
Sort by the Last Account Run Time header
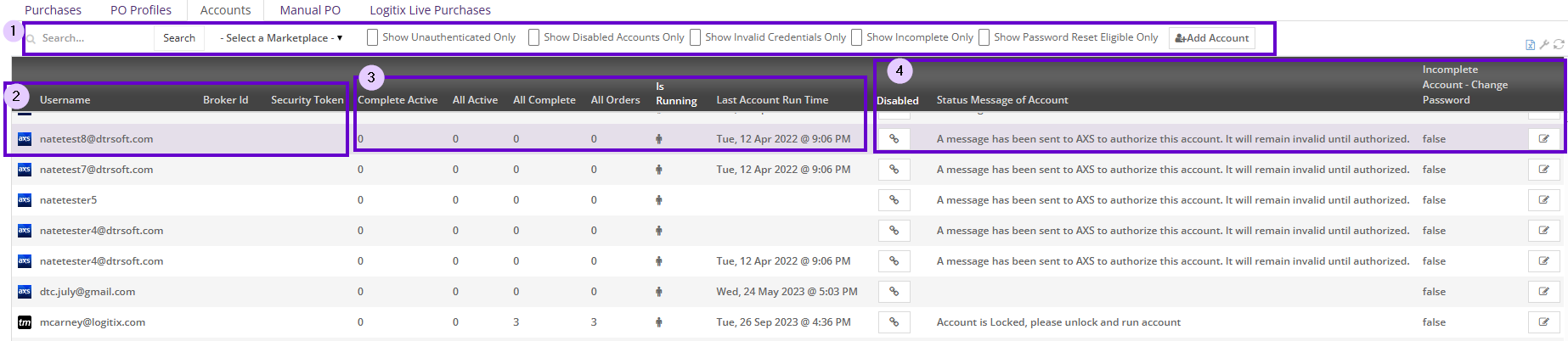pos(772,100)
